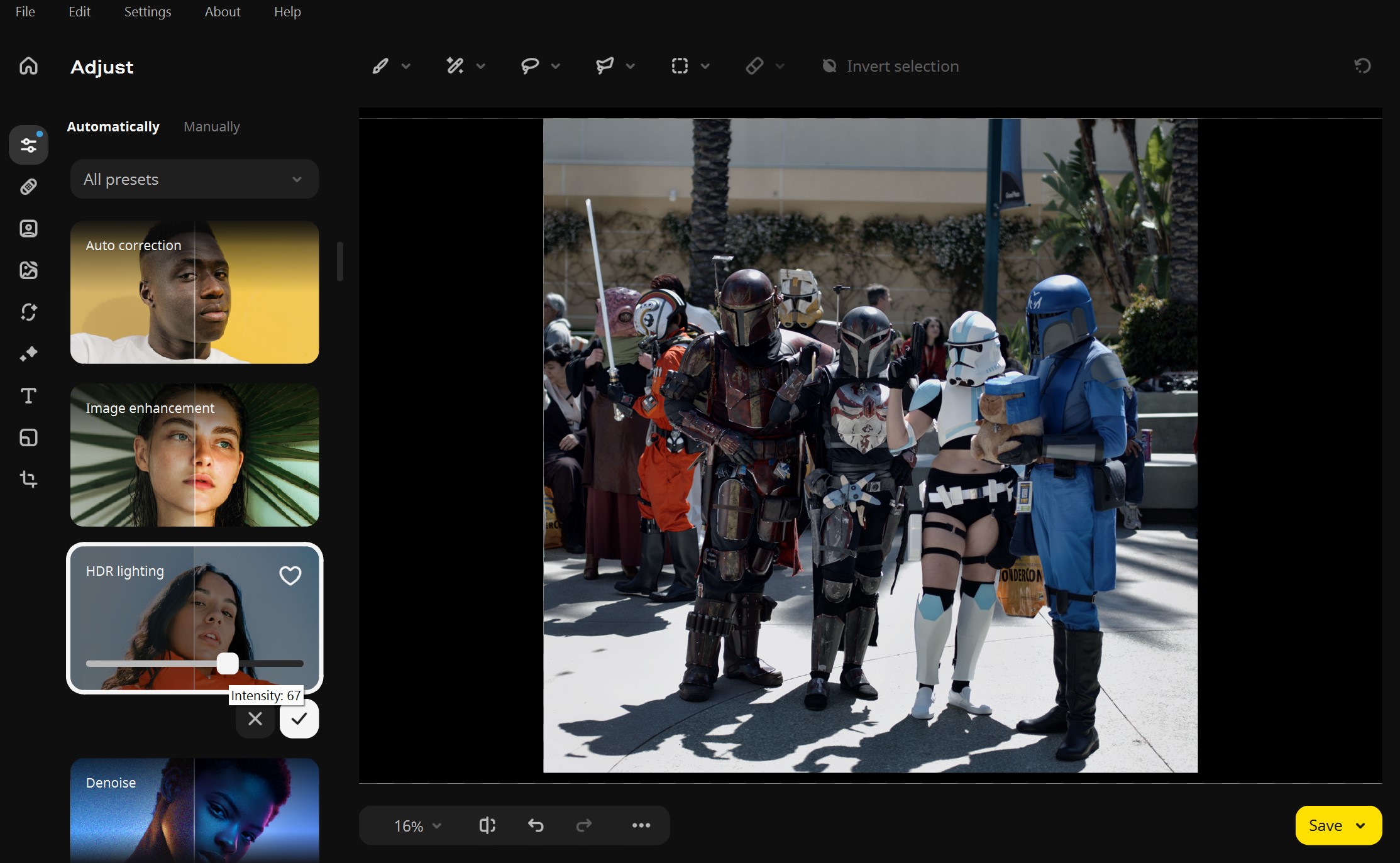The width and height of the screenshot is (1400, 863).
Task: Go to the Home screen icon
Action: (x=28, y=66)
